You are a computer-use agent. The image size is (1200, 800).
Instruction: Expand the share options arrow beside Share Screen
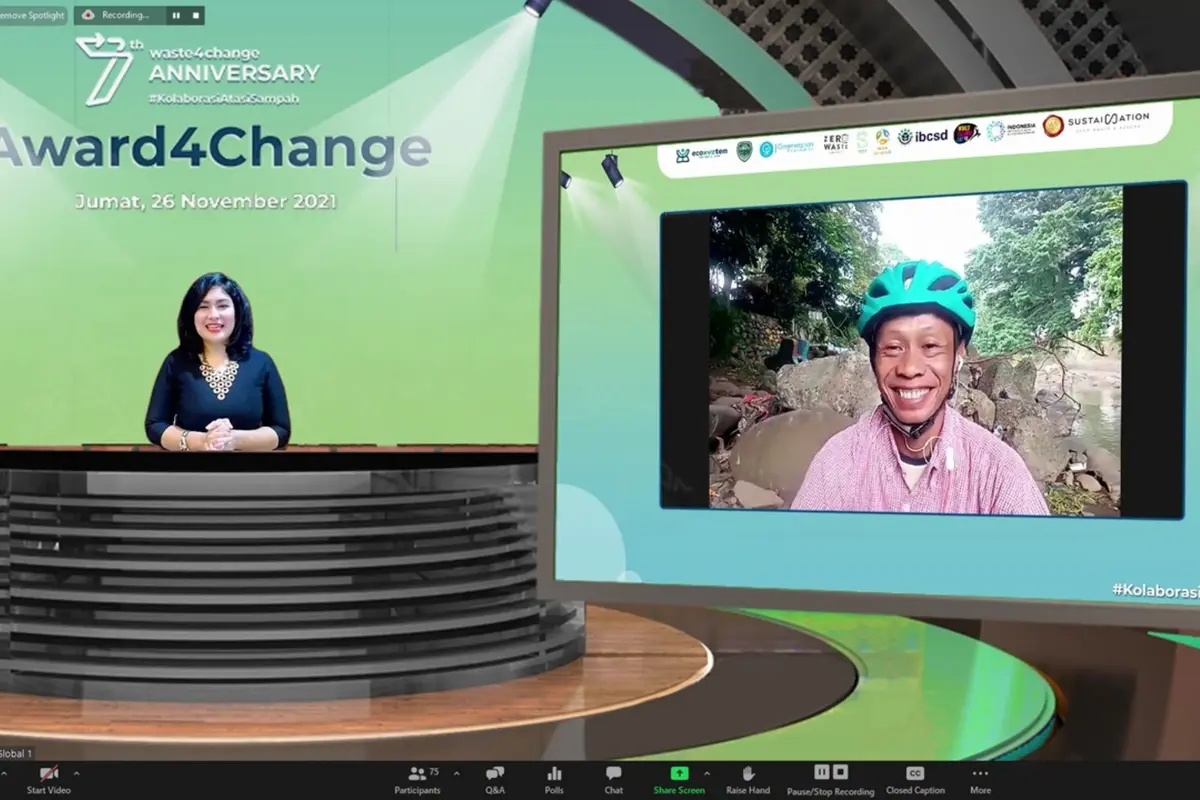pyautogui.click(x=706, y=773)
